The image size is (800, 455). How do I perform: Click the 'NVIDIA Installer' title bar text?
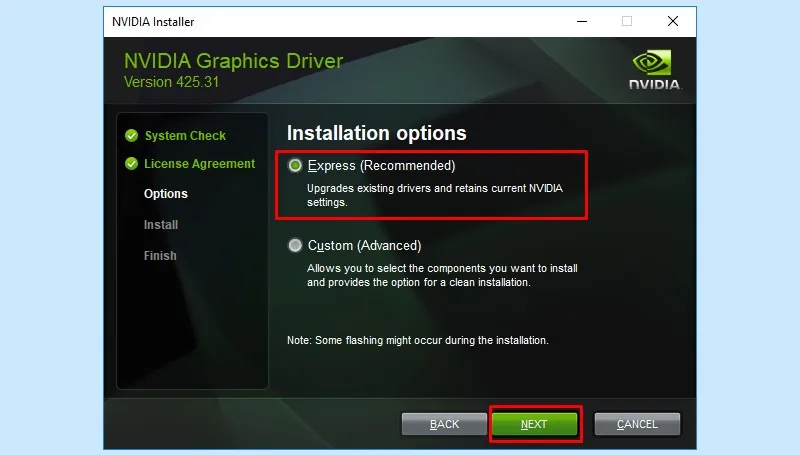(x=153, y=22)
